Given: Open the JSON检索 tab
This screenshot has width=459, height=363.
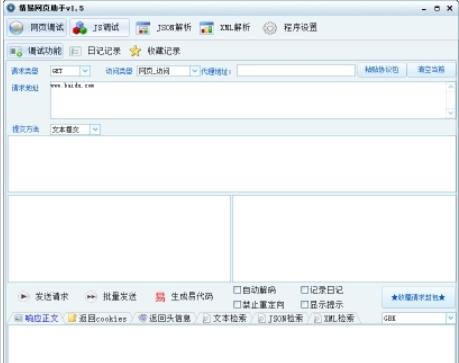Looking at the screenshot, I should coord(281,318).
